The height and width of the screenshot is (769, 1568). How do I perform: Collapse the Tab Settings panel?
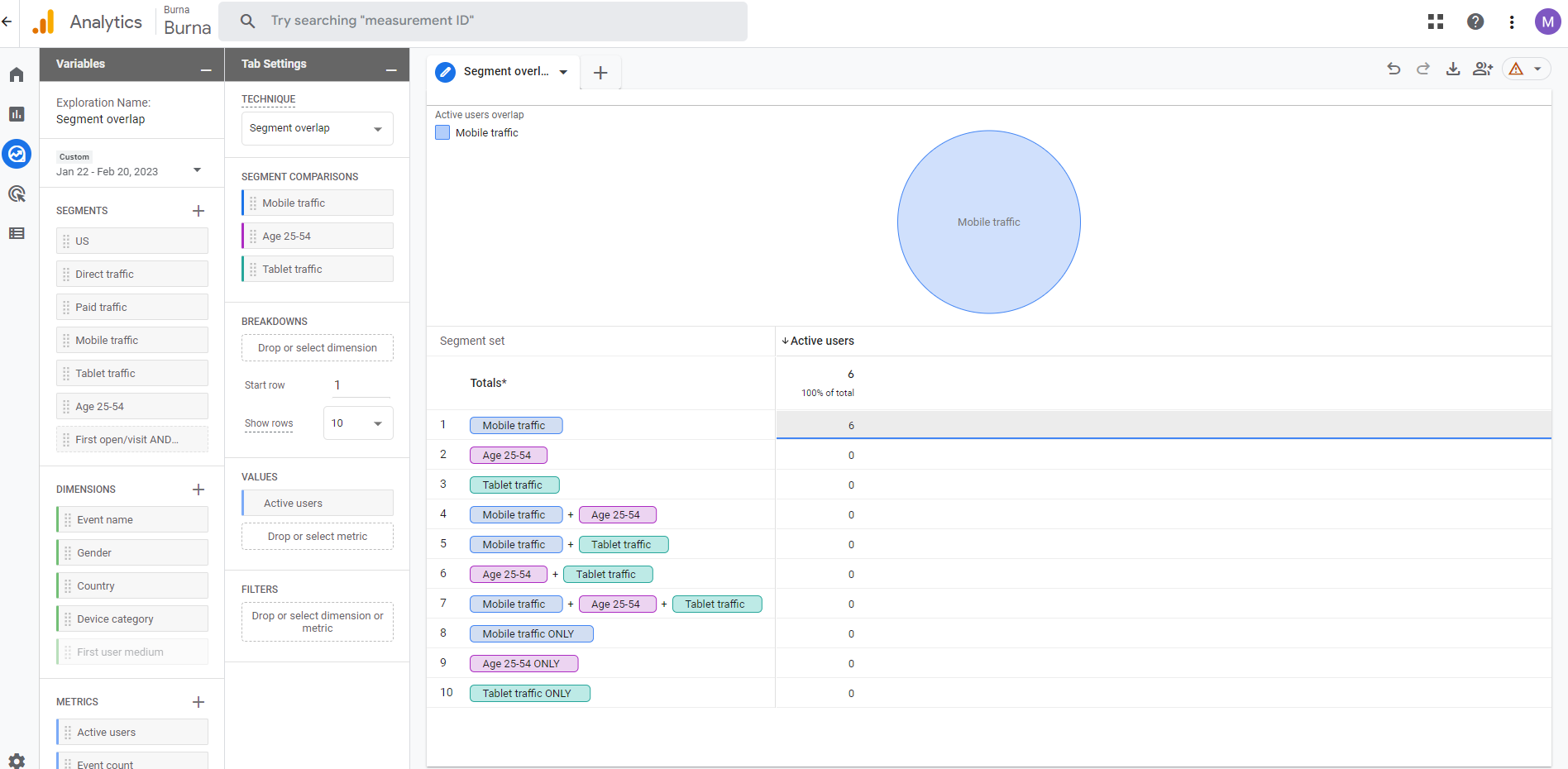391,64
